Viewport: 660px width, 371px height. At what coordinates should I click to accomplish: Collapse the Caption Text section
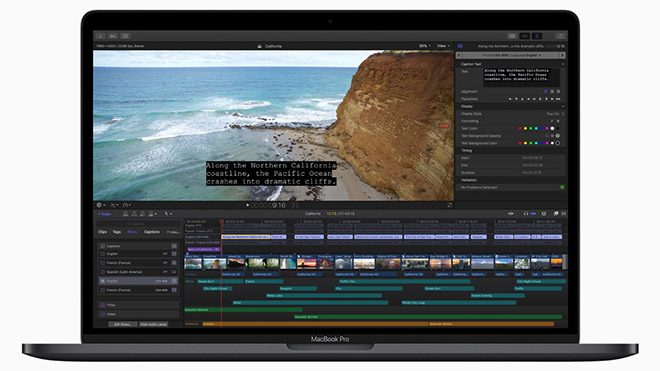[x=562, y=64]
